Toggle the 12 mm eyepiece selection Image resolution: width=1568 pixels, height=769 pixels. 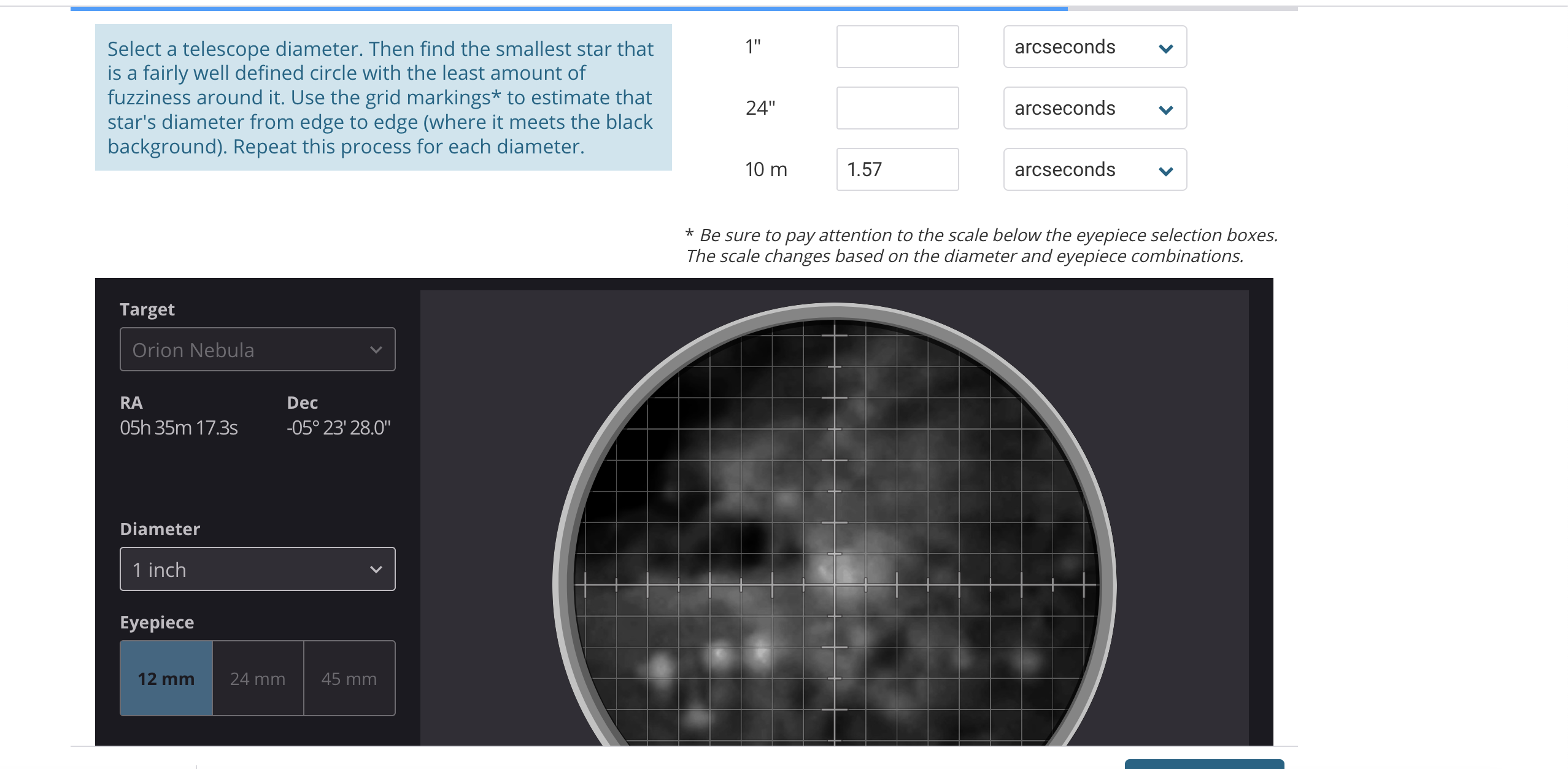pyautogui.click(x=166, y=678)
